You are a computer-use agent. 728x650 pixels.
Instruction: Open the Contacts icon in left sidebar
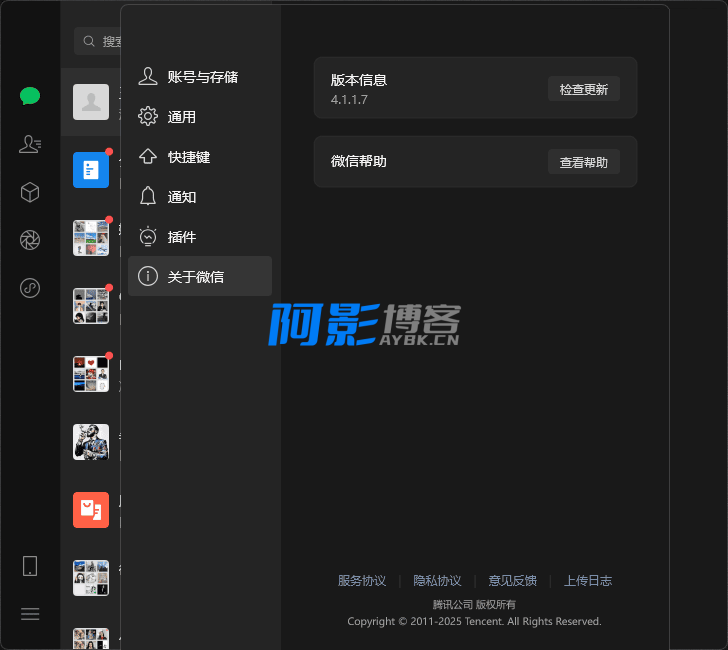(x=30, y=144)
